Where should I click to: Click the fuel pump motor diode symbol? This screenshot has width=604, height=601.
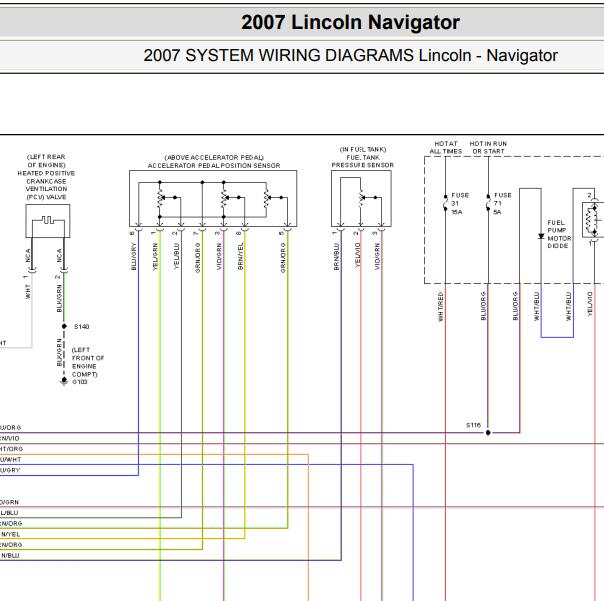coord(541,236)
